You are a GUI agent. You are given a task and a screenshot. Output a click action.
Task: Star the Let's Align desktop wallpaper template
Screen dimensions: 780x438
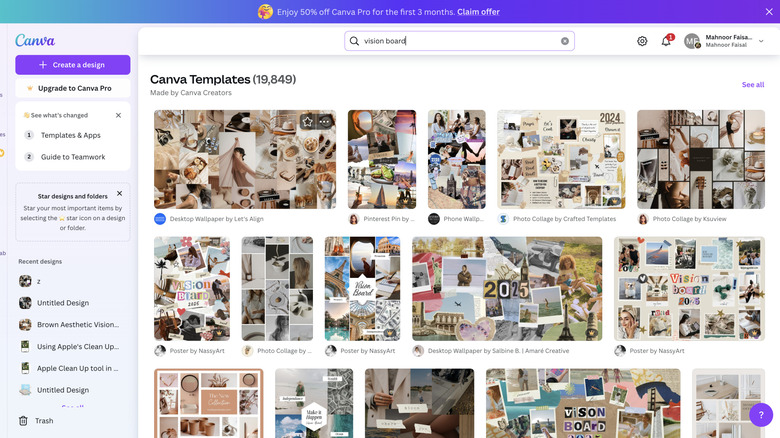307,121
